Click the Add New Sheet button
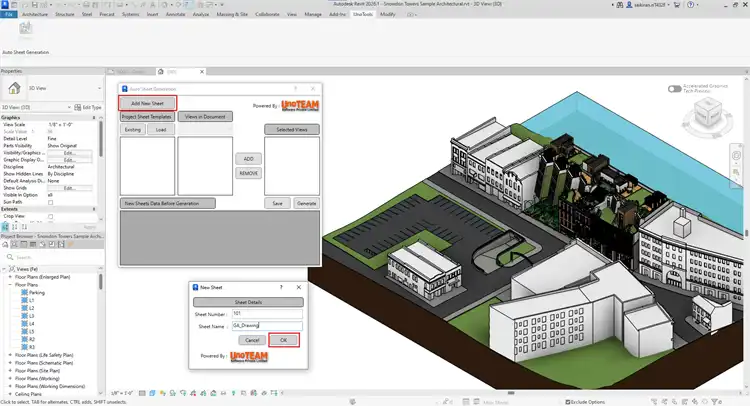 tap(147, 103)
